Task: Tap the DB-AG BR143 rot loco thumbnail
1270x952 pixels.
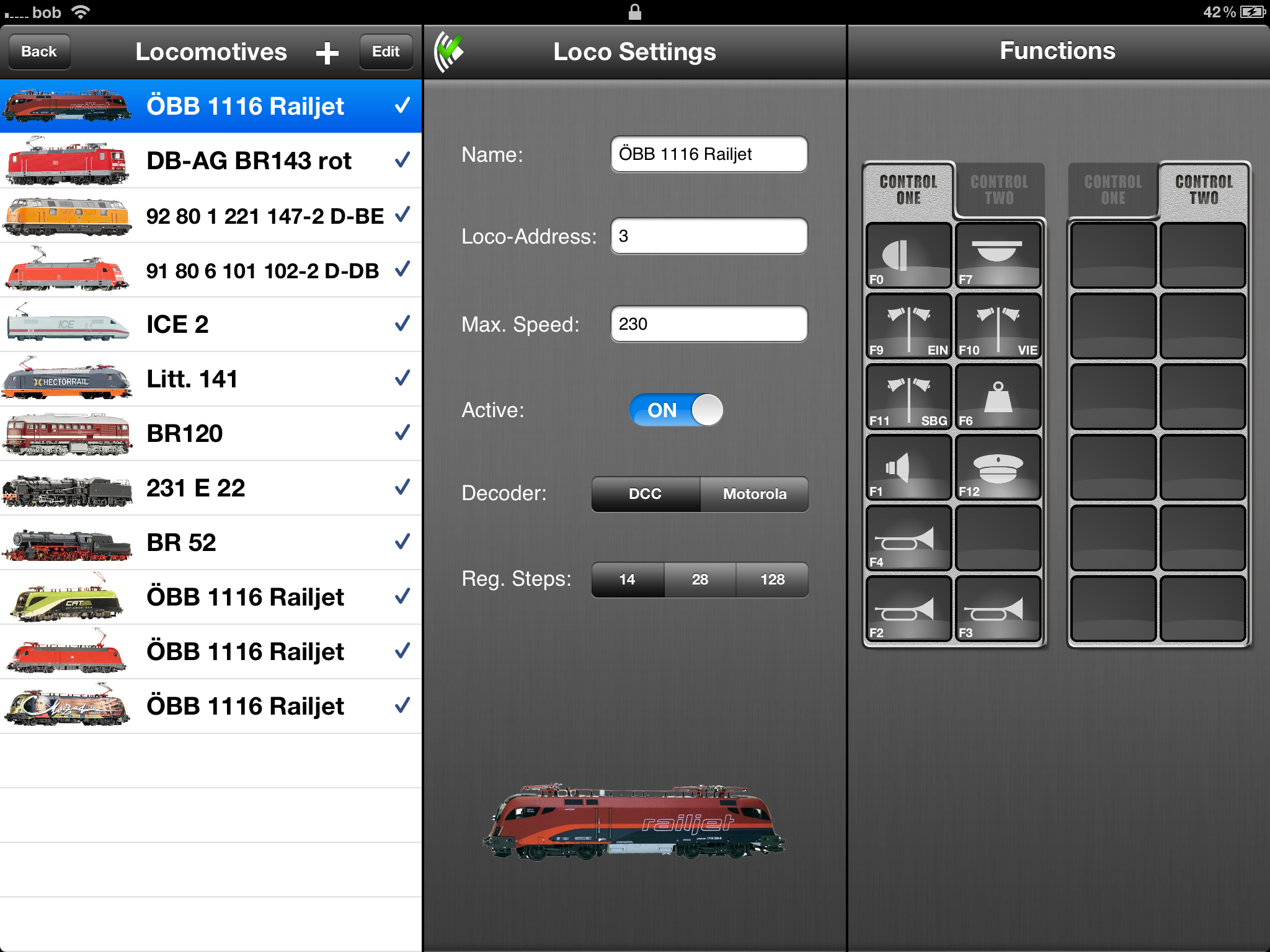Action: [67, 161]
